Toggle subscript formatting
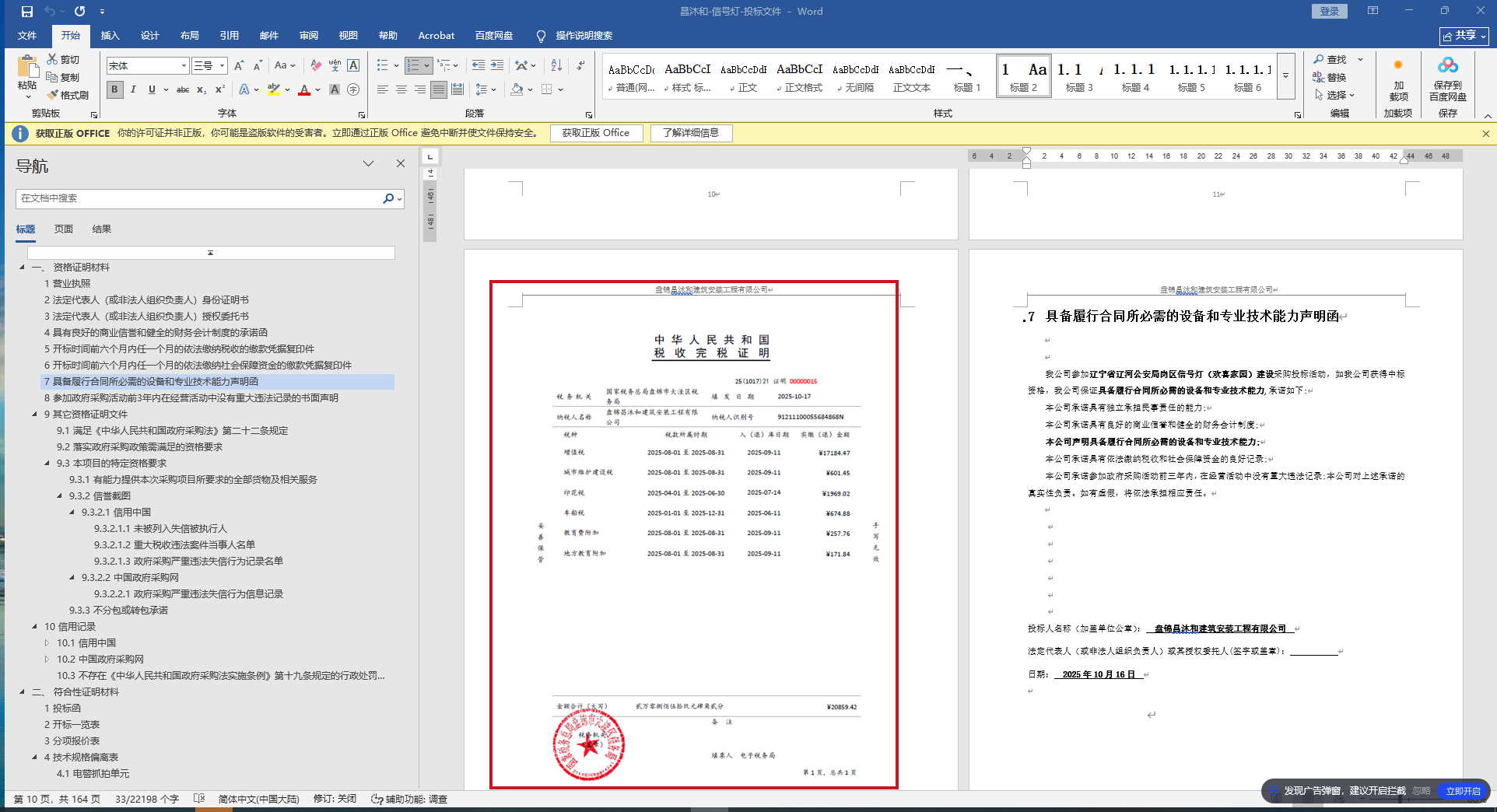This screenshot has height=812, width=1497. pyautogui.click(x=202, y=89)
